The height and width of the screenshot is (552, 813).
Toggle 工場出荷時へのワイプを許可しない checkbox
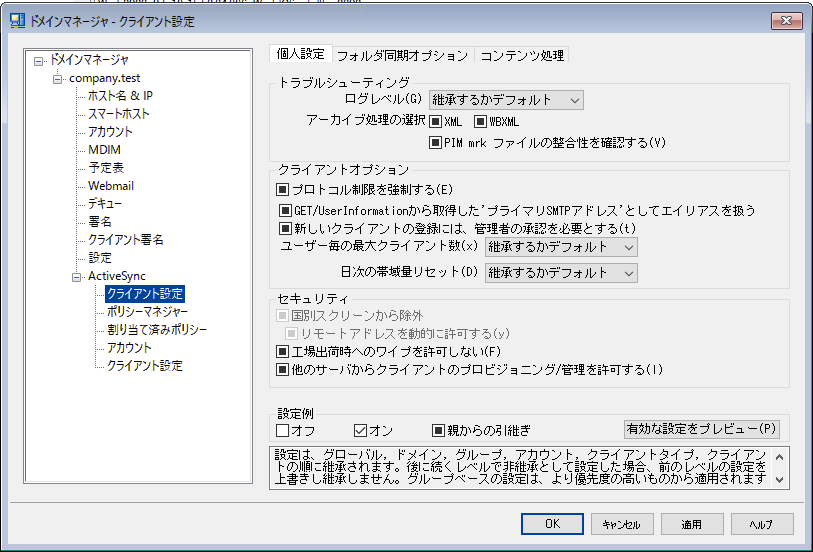click(283, 352)
